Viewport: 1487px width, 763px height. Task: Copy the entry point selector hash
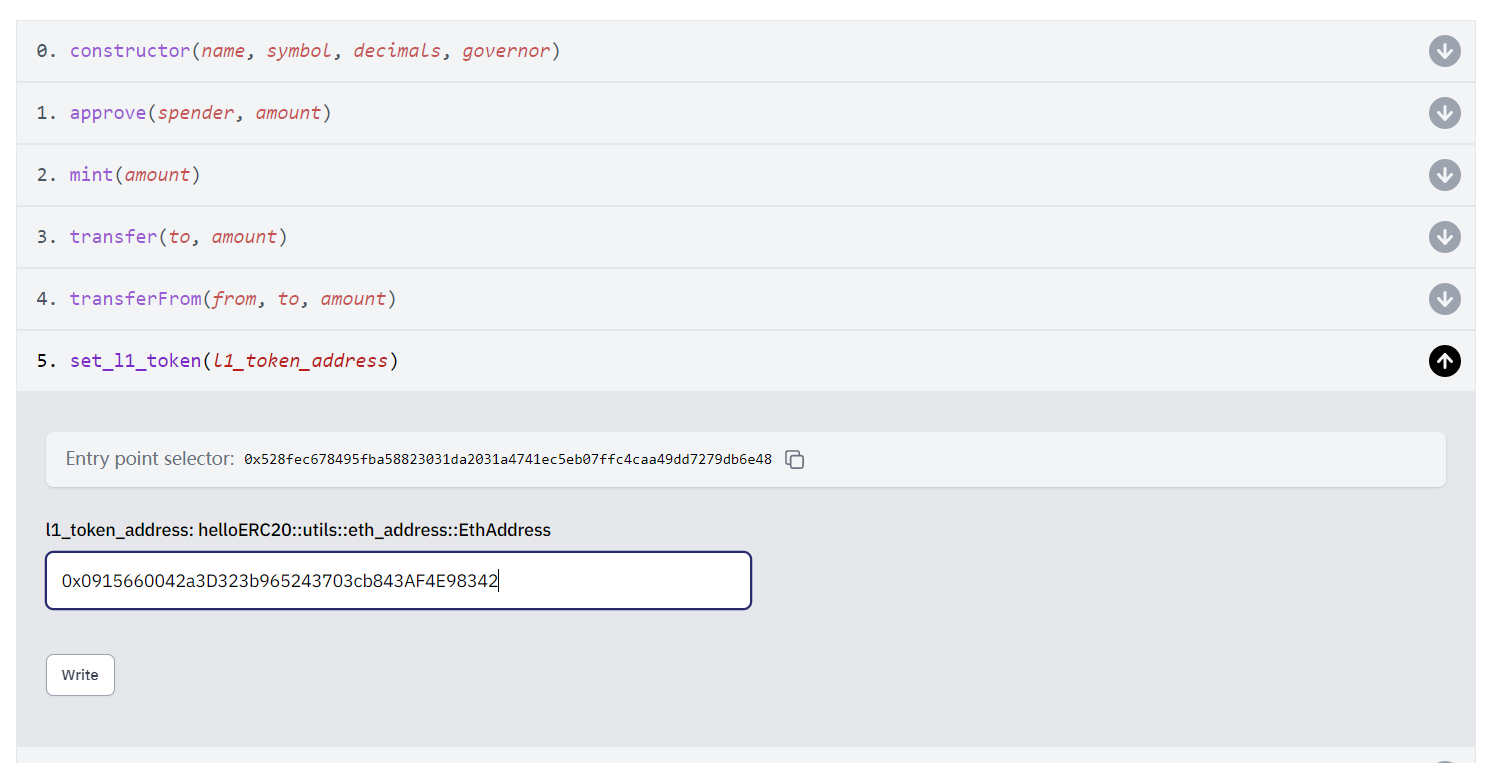pos(795,459)
